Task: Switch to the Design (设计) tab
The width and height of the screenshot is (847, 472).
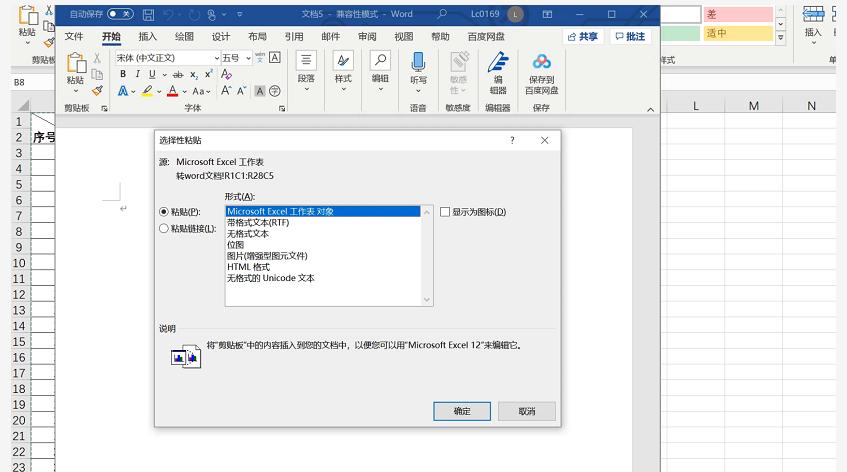Action: (x=220, y=36)
